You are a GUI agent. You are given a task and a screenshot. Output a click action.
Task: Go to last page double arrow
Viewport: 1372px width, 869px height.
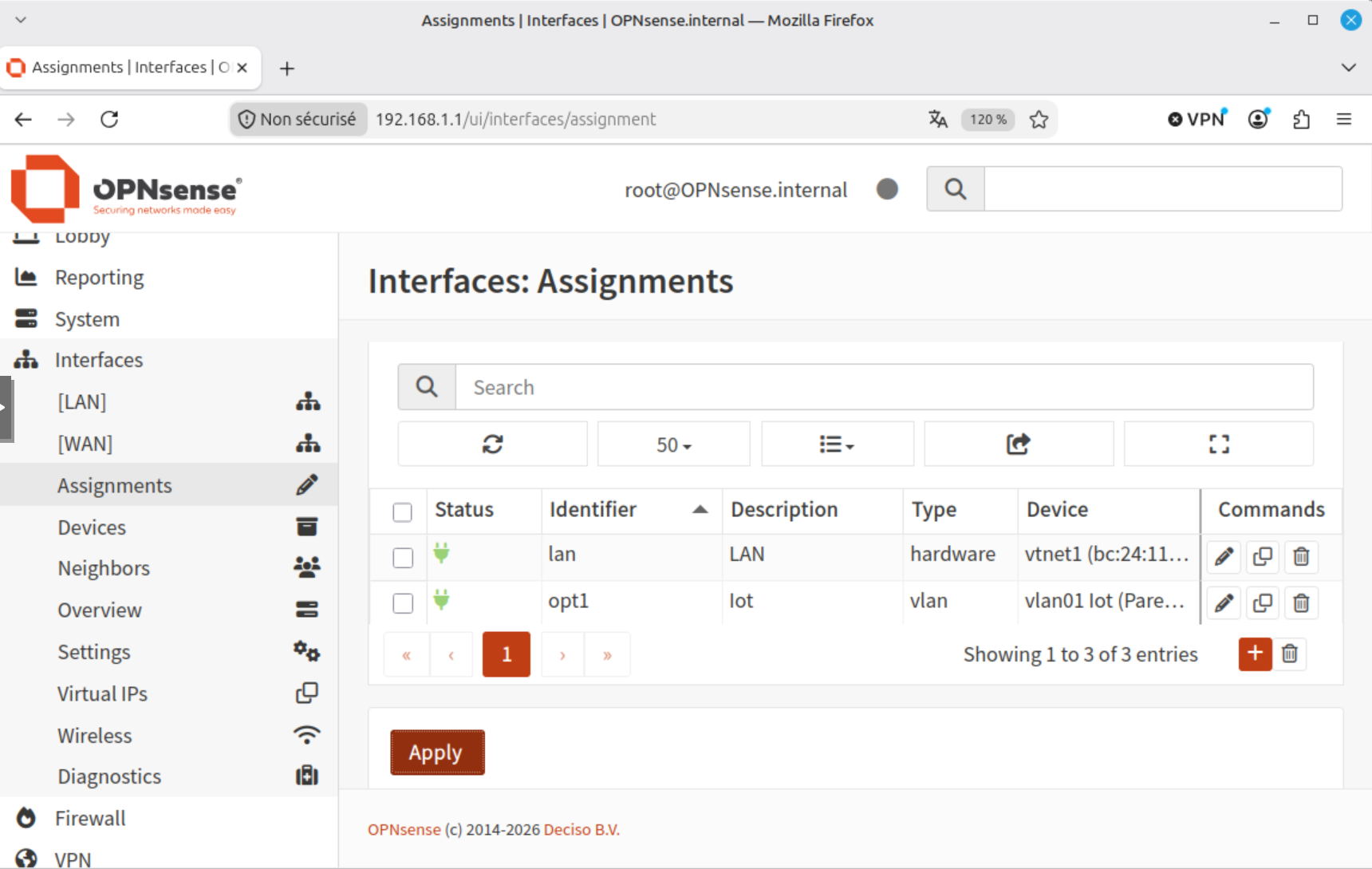tap(607, 654)
